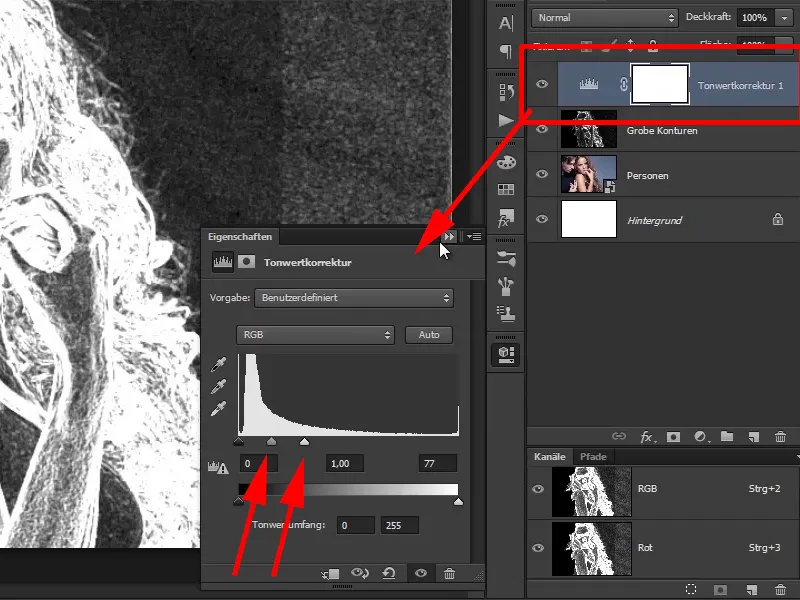Switch to the mask icon in Eigenschaften
Image resolution: width=800 pixels, height=600 pixels.
click(246, 262)
